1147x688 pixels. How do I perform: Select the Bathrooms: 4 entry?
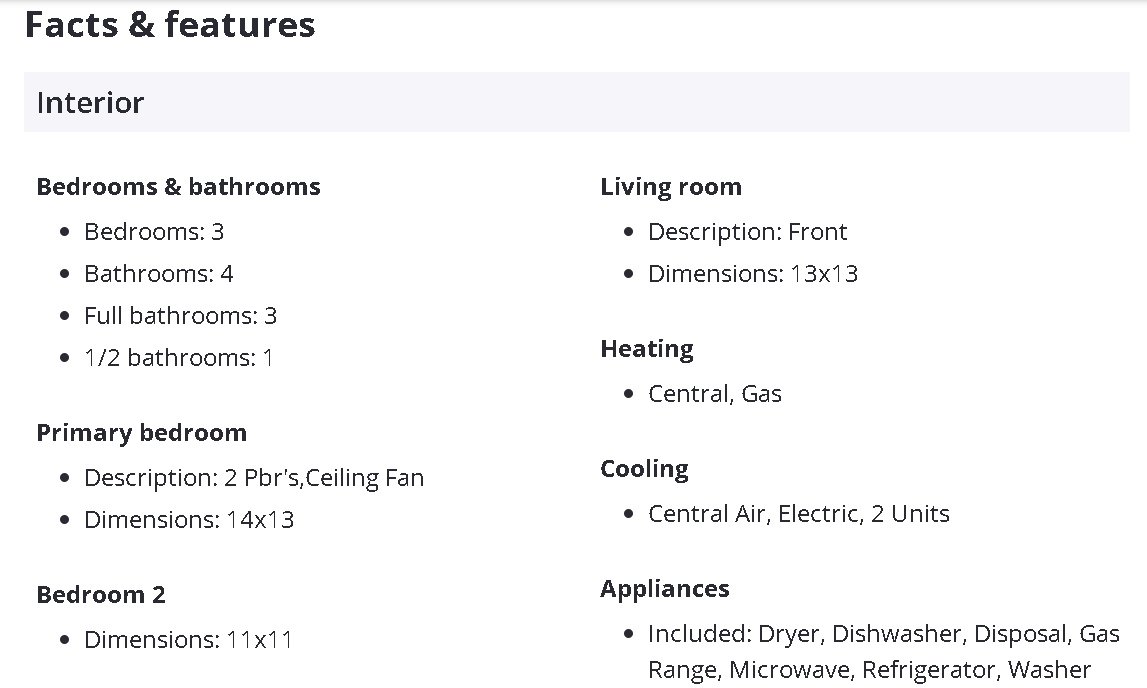tap(158, 274)
